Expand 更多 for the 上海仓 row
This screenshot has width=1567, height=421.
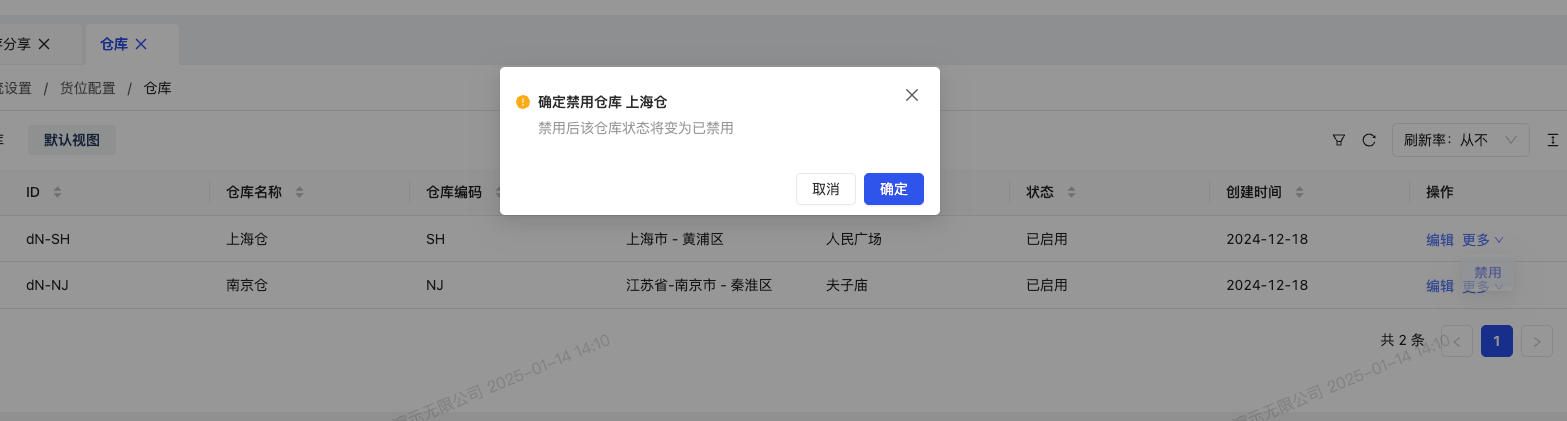coord(1483,240)
